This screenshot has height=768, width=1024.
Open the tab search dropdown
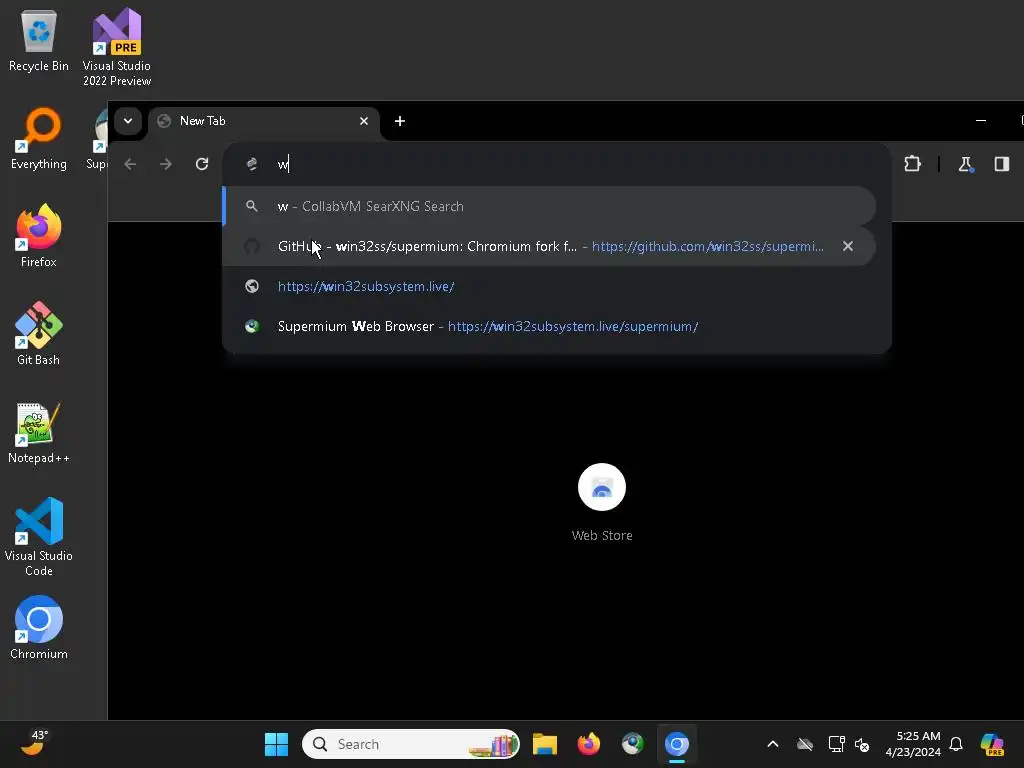[x=128, y=121]
